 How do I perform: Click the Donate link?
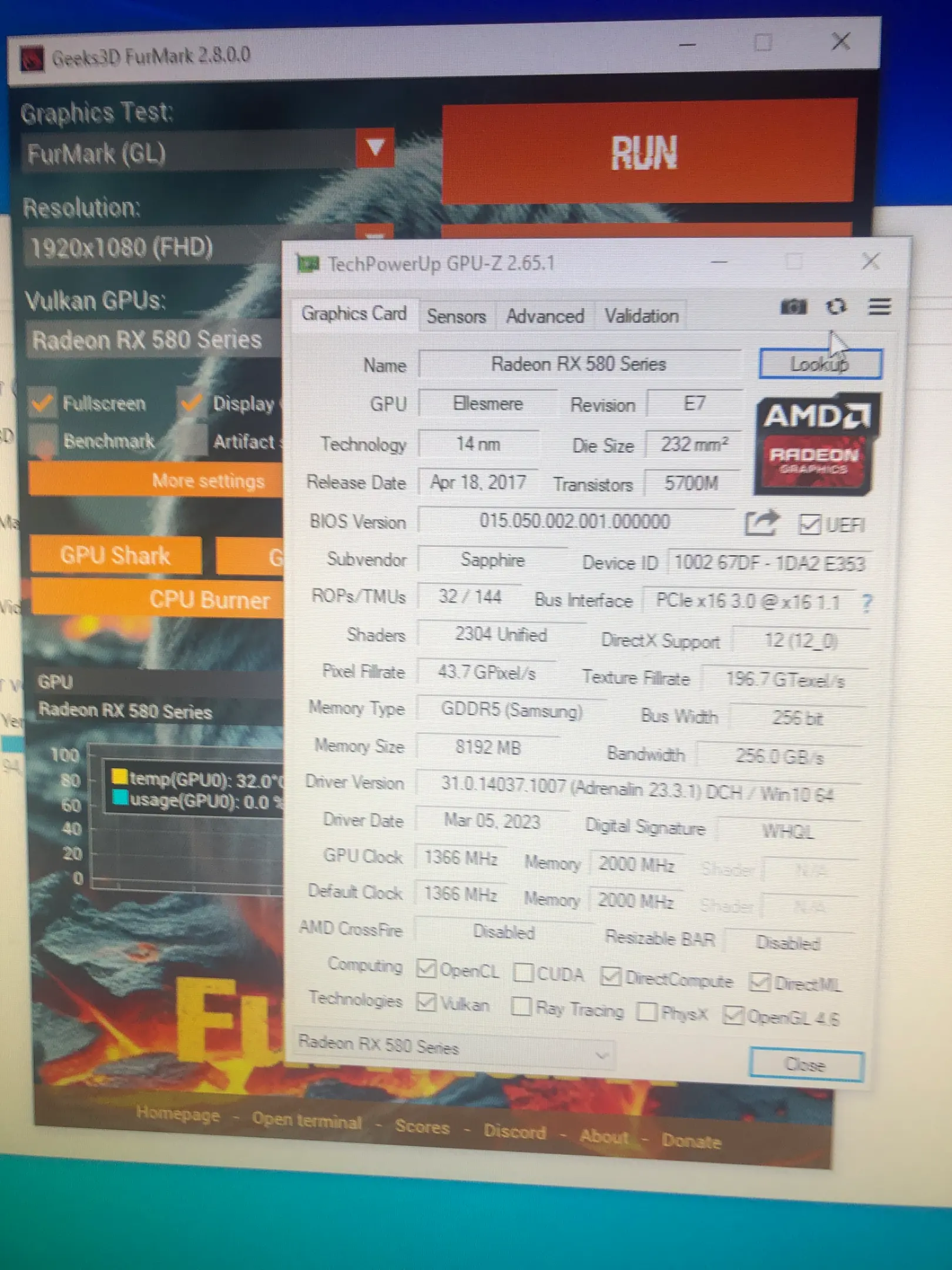[x=691, y=1141]
